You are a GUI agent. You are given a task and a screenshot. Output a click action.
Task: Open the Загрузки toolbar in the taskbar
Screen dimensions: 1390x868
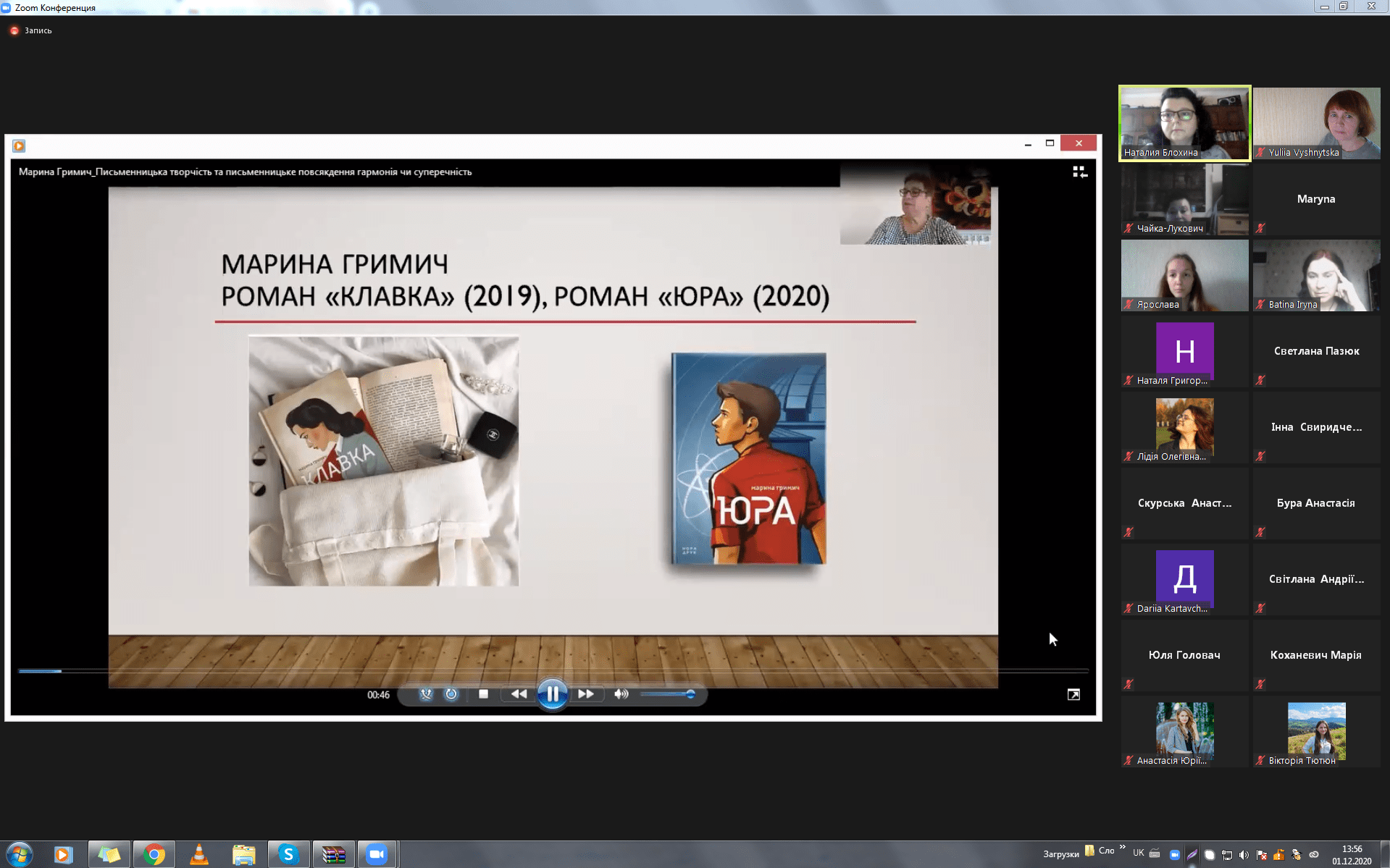[1060, 854]
